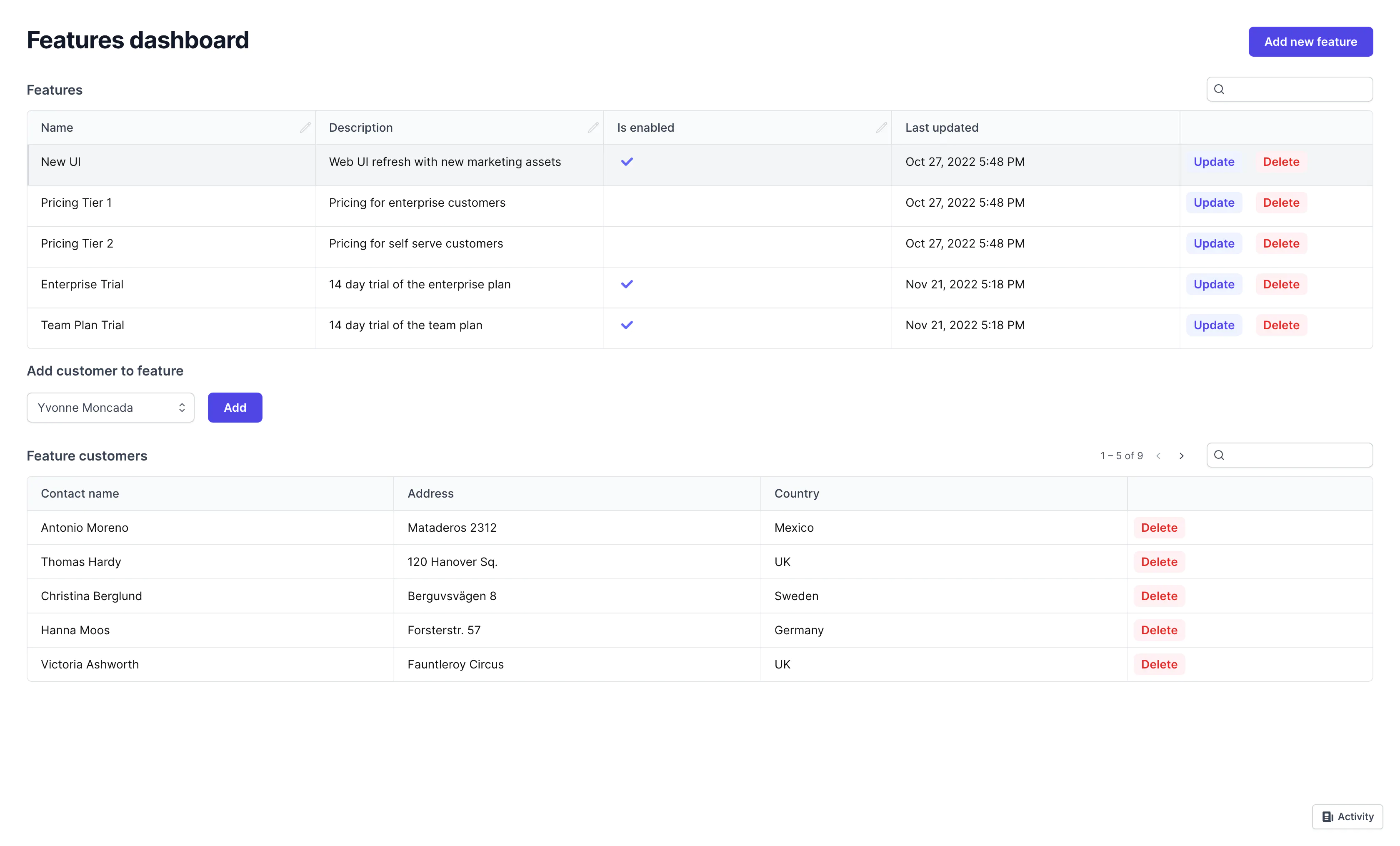Click 'Pricing for enterprise customers' description cell

pyautogui.click(x=459, y=206)
